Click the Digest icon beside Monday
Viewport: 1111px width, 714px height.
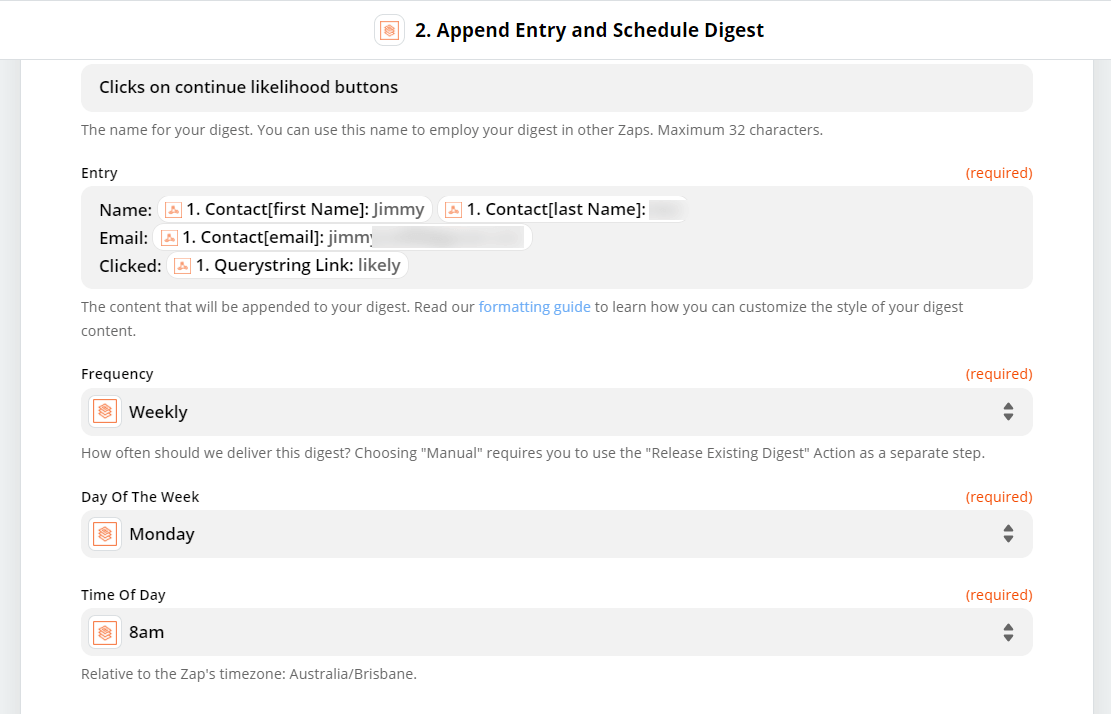(105, 534)
